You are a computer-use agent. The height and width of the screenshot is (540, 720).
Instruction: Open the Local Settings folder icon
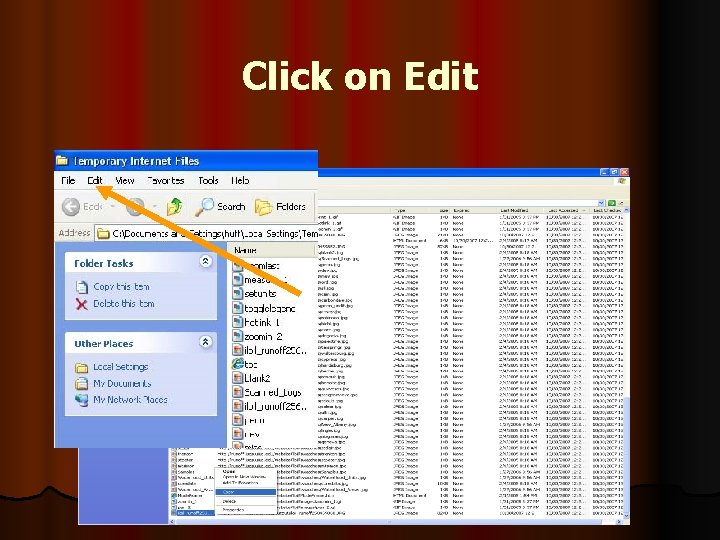pyautogui.click(x=81, y=367)
